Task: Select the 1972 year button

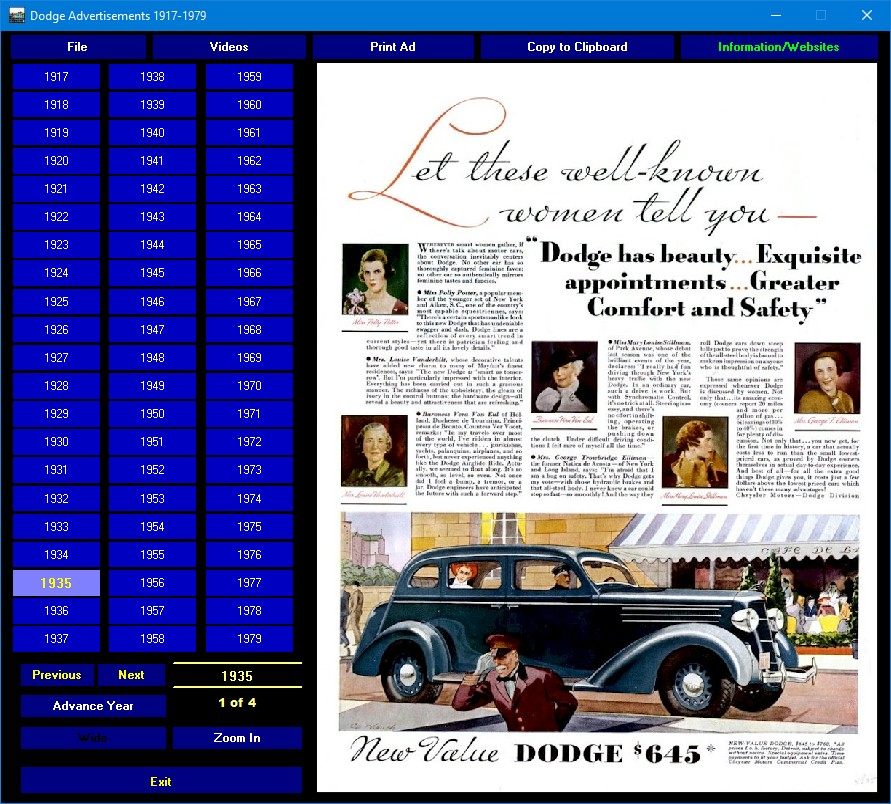Action: click(x=249, y=441)
